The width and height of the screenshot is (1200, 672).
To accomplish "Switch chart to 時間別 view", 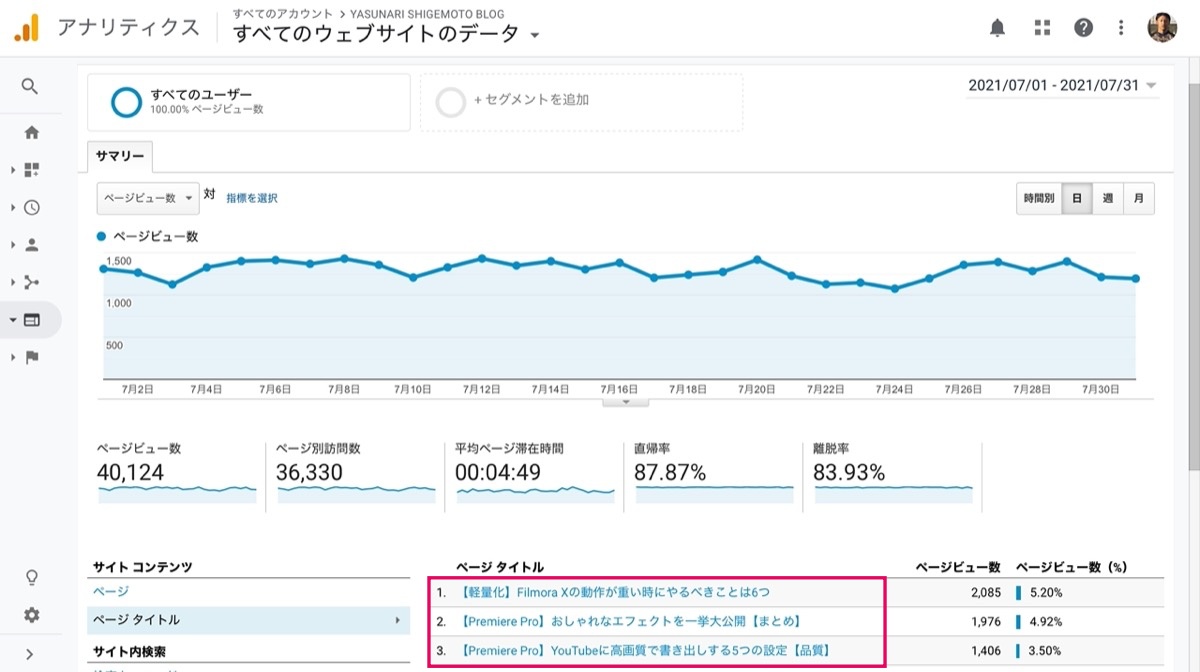I will tap(1038, 198).
